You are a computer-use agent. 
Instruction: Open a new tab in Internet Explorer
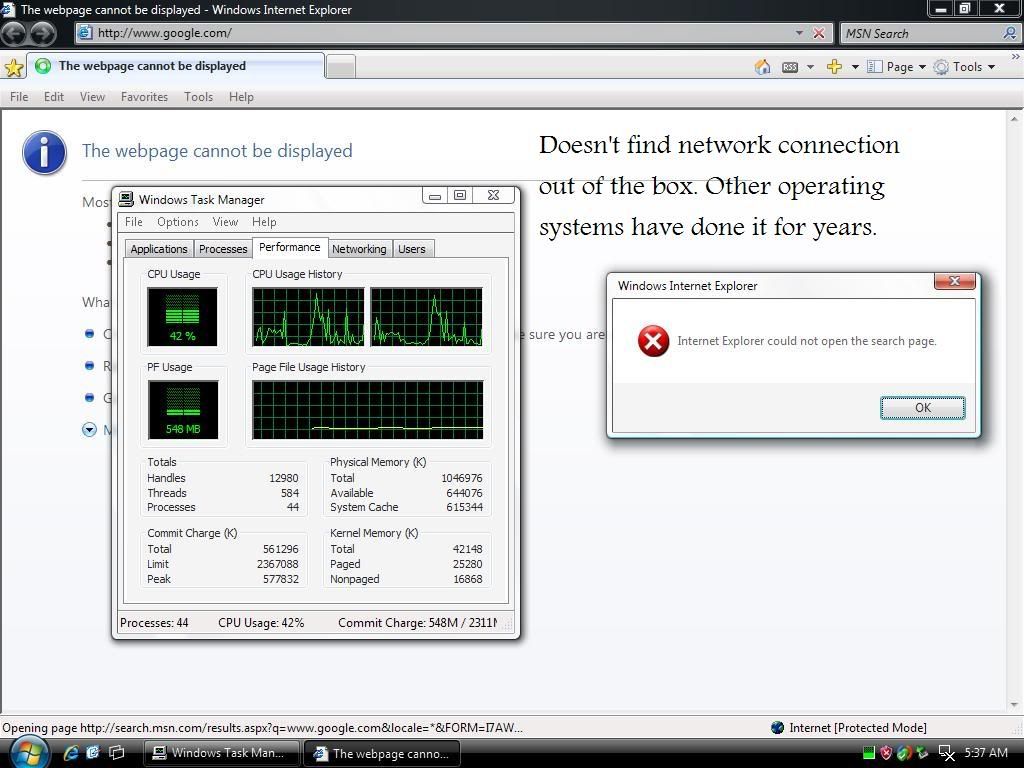340,67
